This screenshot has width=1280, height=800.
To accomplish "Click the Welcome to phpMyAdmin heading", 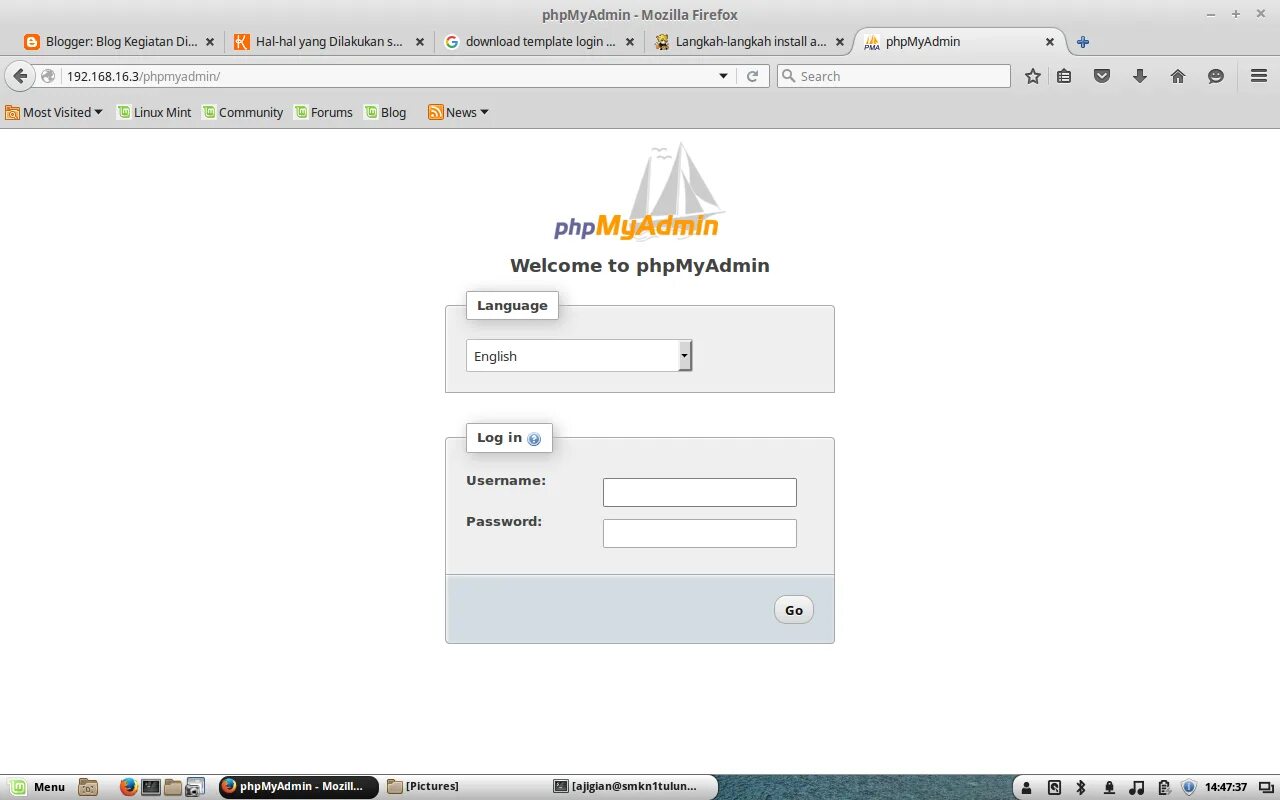I will (640, 265).
